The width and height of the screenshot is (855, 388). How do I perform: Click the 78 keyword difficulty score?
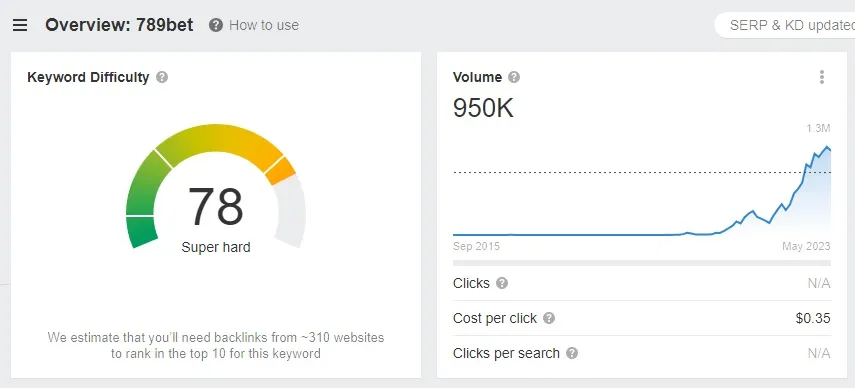(216, 207)
